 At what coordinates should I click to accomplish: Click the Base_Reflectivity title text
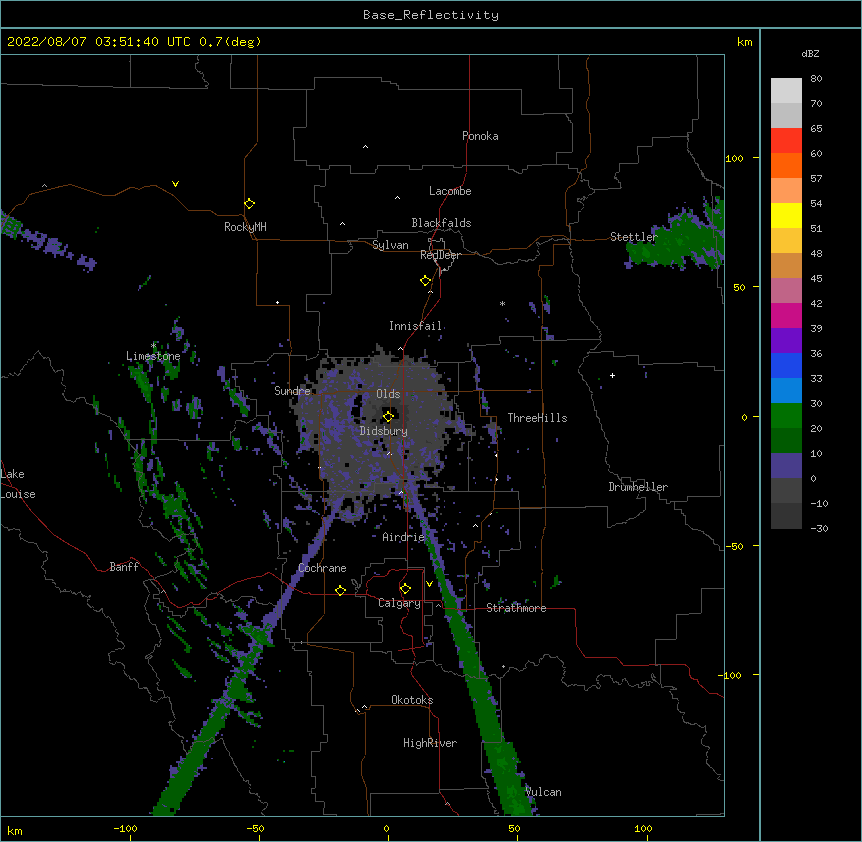coord(431,15)
